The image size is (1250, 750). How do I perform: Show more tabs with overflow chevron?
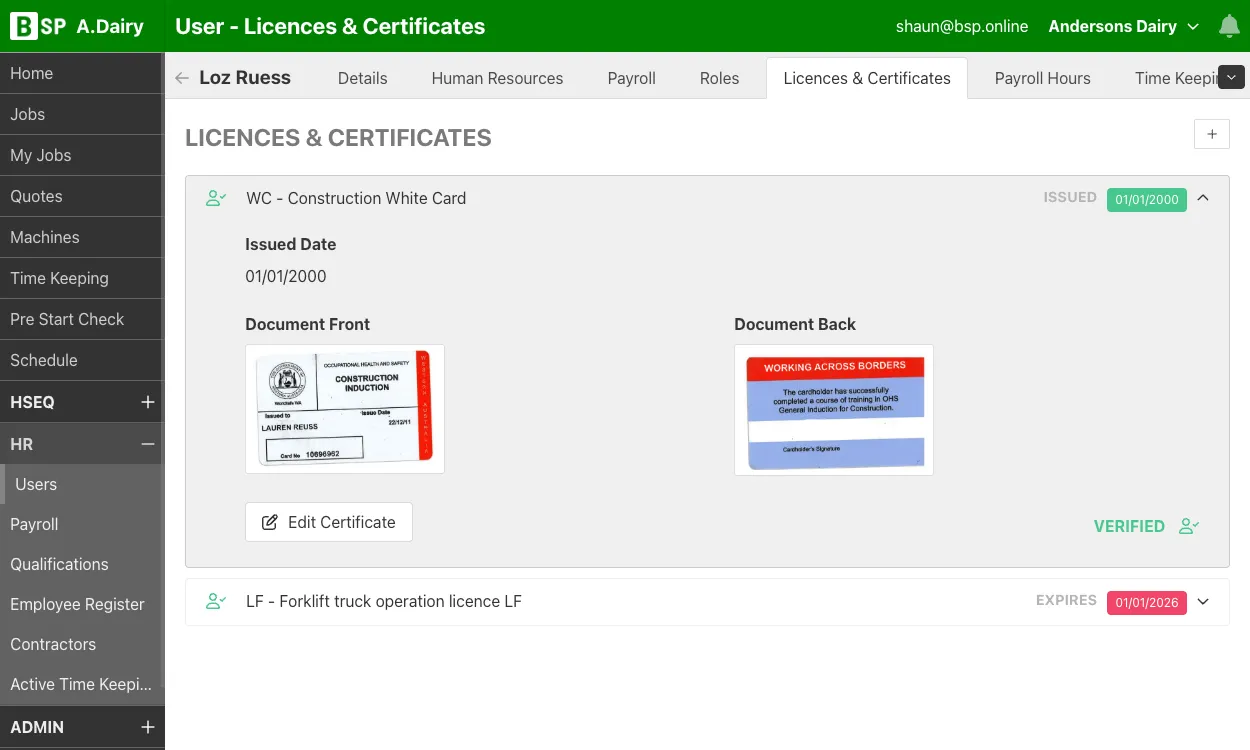tap(1231, 77)
